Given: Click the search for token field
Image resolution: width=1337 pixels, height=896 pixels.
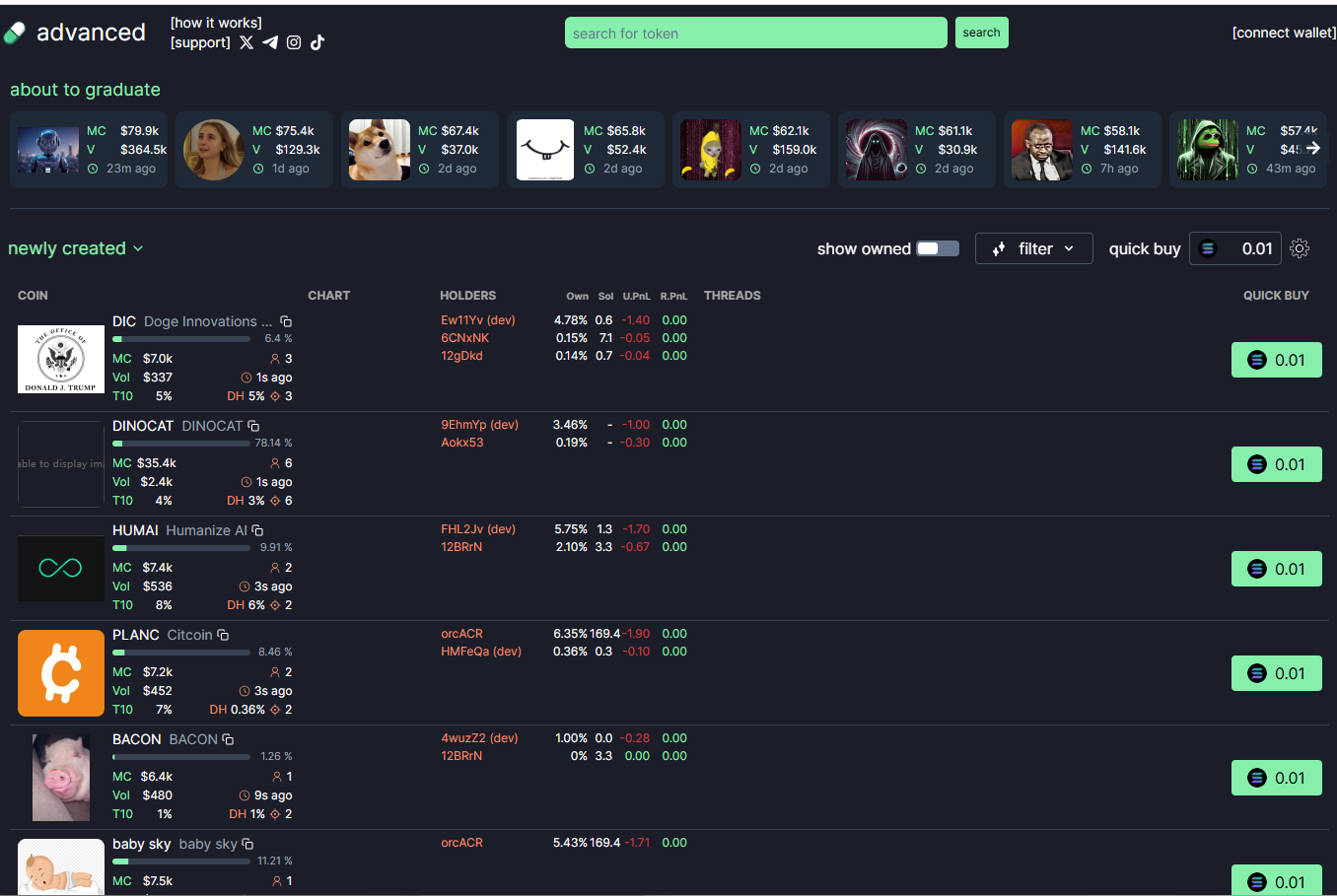Looking at the screenshot, I should click(x=755, y=33).
